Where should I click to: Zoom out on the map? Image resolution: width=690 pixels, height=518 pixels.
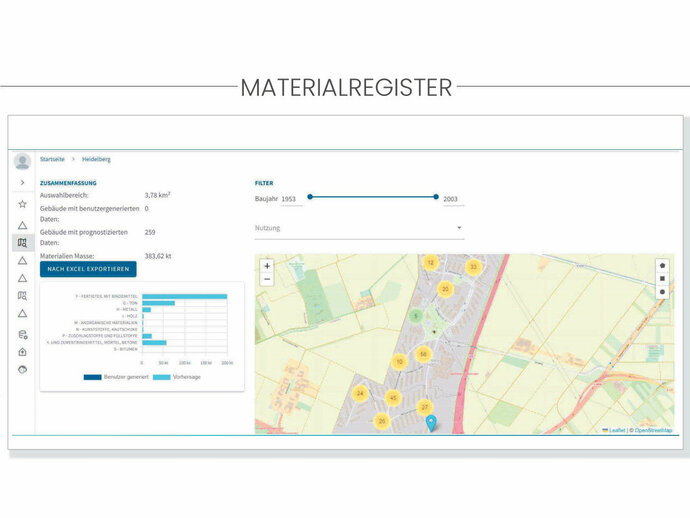(267, 280)
